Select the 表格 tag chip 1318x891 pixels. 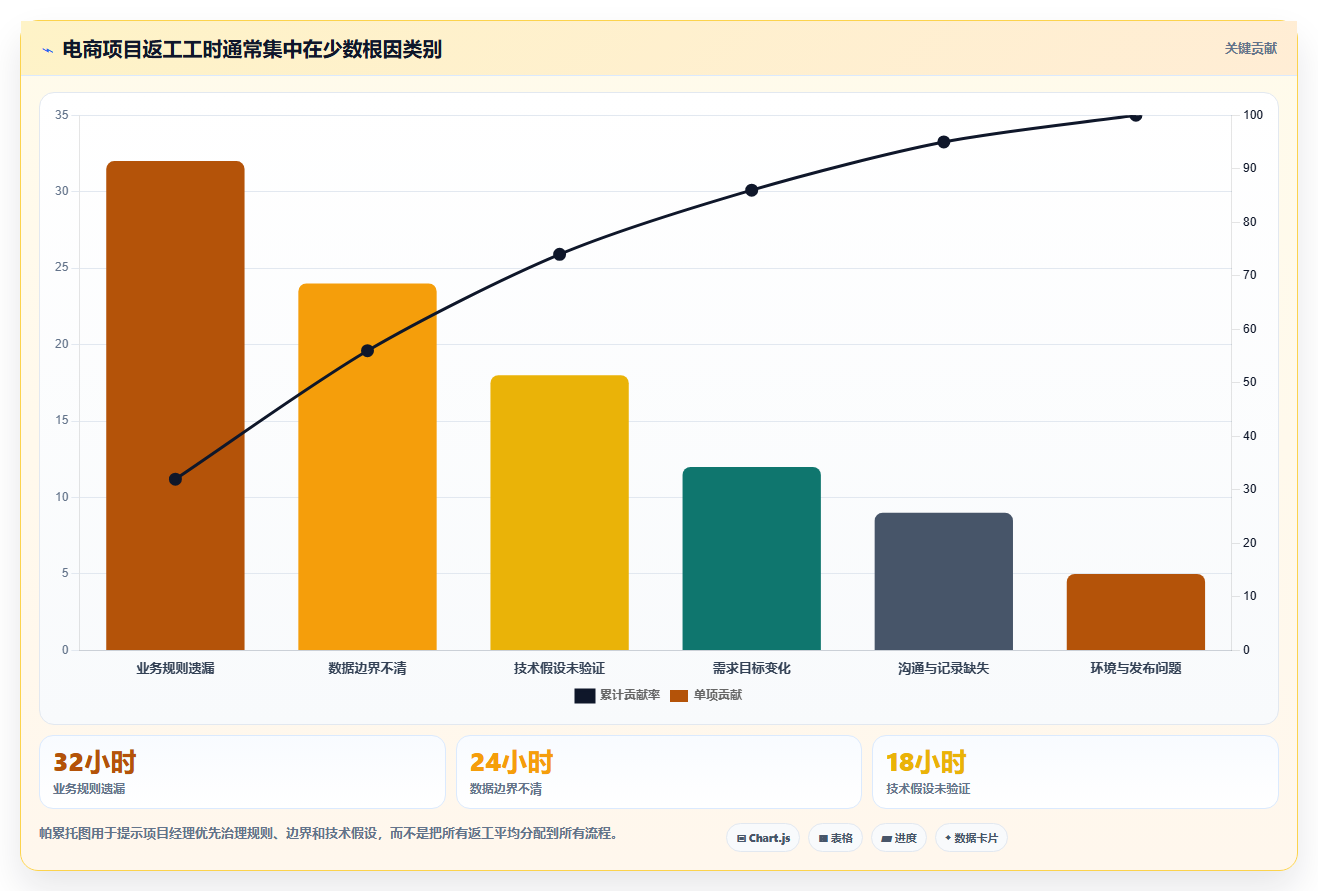coord(835,838)
